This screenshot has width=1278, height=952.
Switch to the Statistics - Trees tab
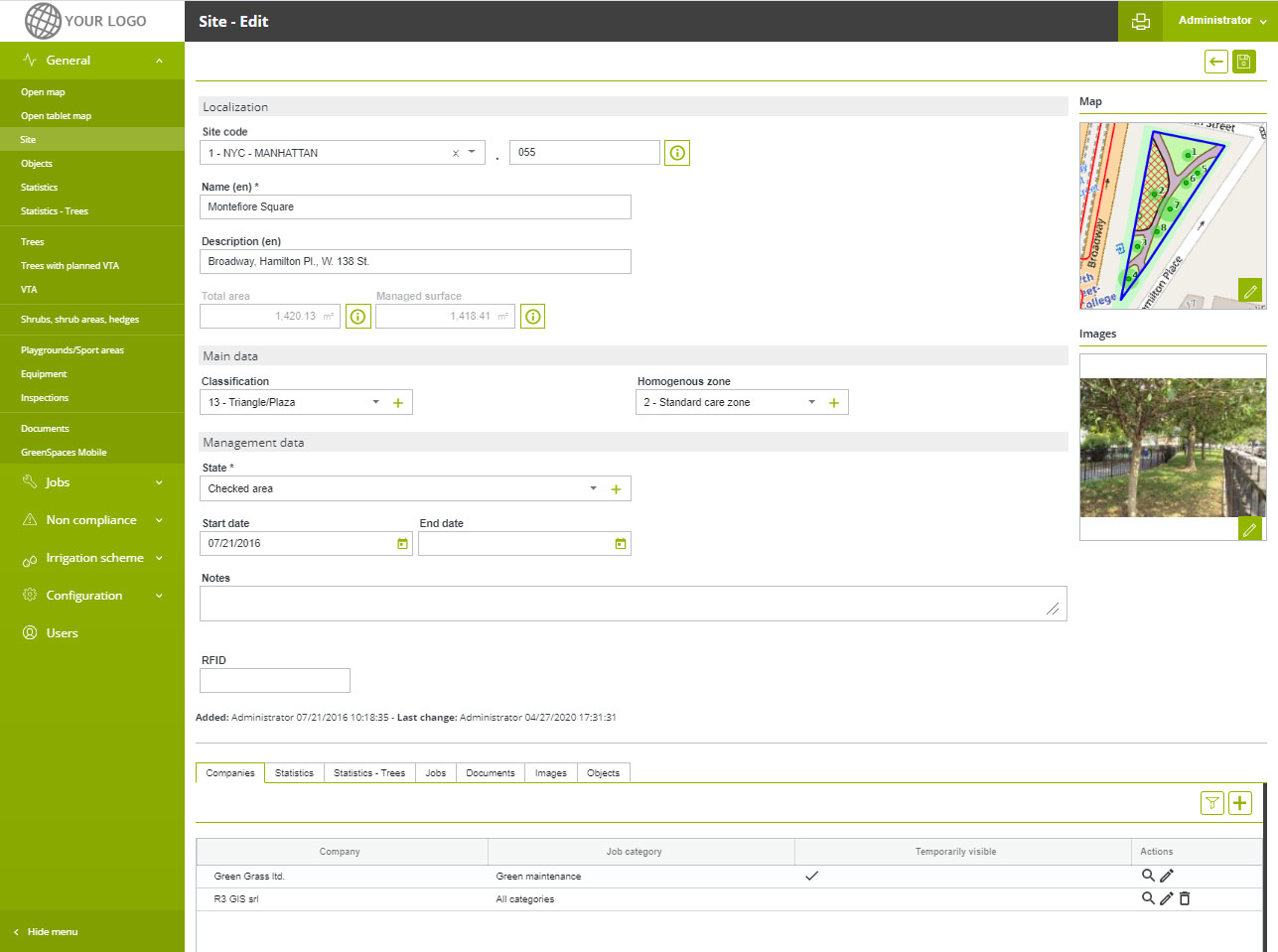click(x=368, y=773)
